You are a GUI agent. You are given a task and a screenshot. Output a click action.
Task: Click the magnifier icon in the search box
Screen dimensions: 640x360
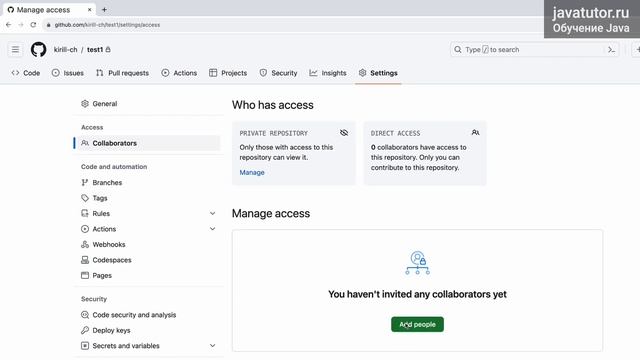pyautogui.click(x=458, y=50)
